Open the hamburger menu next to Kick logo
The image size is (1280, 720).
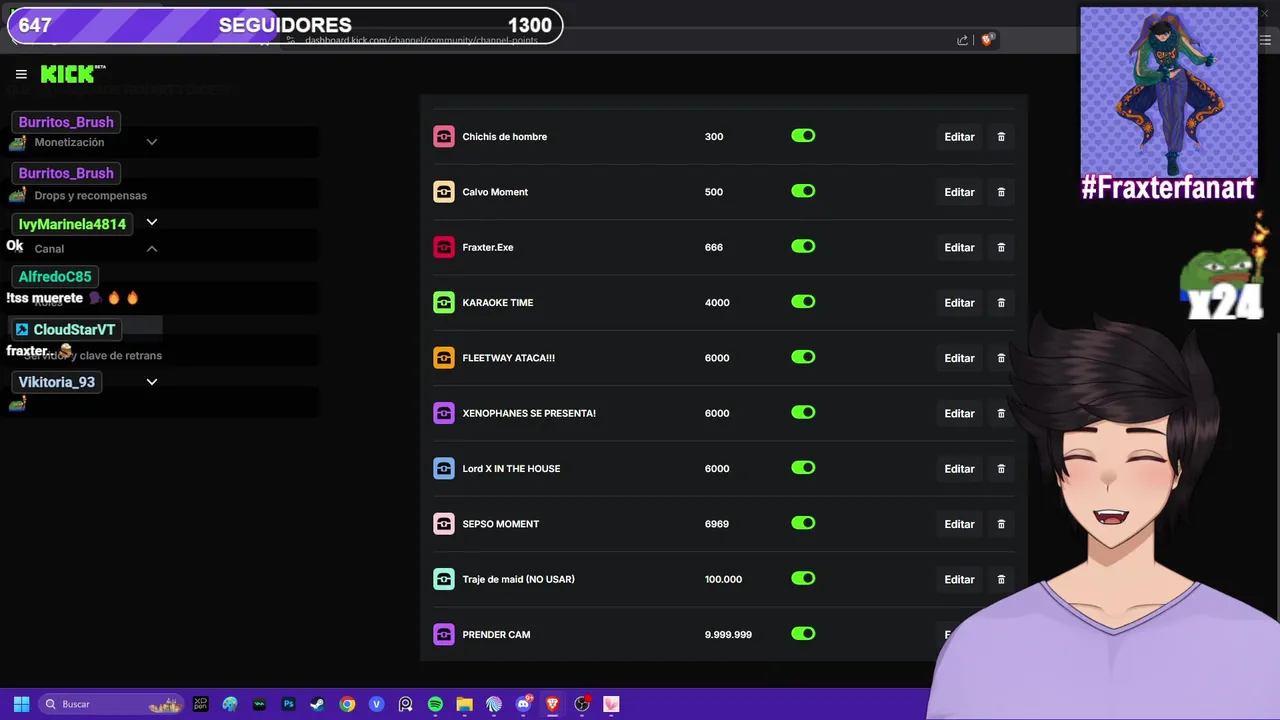[x=21, y=74]
